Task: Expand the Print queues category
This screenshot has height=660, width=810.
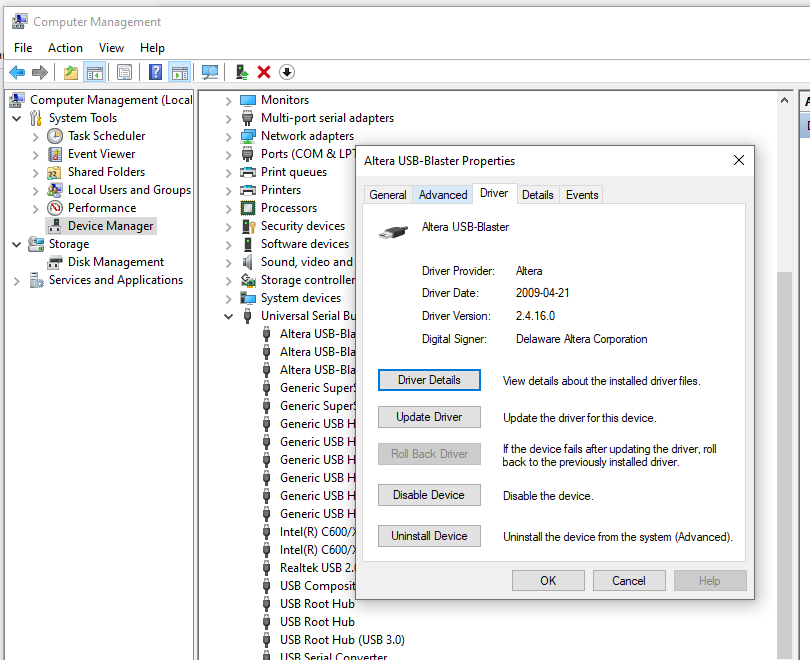Action: pos(228,172)
